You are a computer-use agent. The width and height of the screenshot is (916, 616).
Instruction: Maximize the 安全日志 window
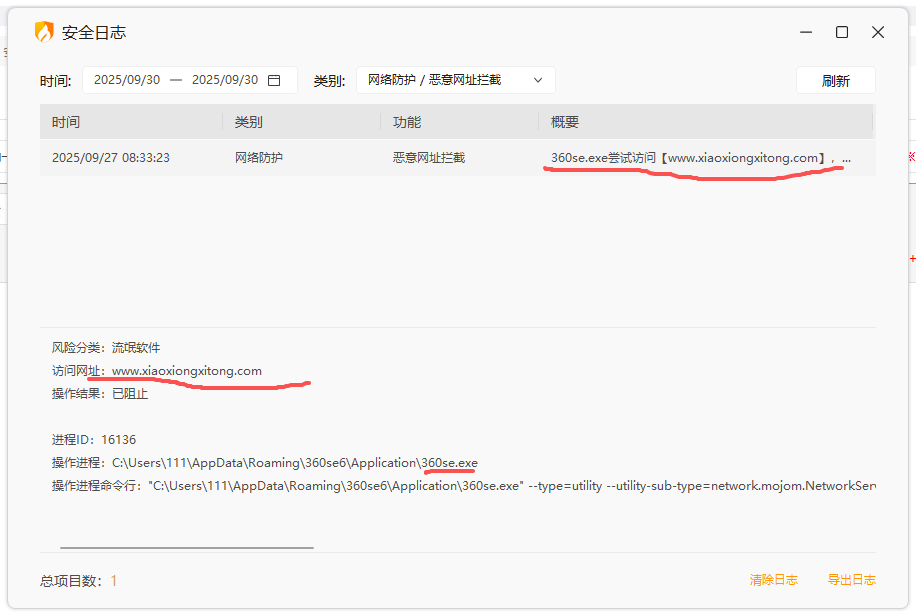[x=842, y=32]
